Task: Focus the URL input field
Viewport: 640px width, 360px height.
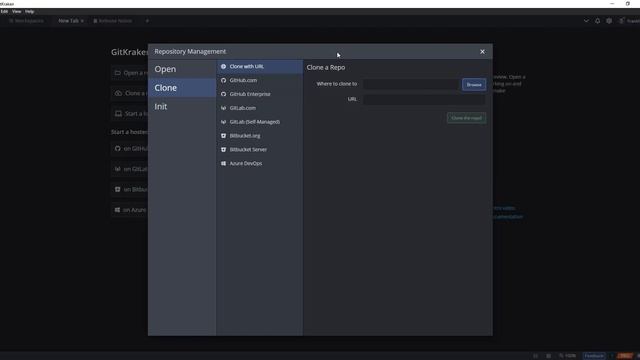Action: [x=424, y=99]
